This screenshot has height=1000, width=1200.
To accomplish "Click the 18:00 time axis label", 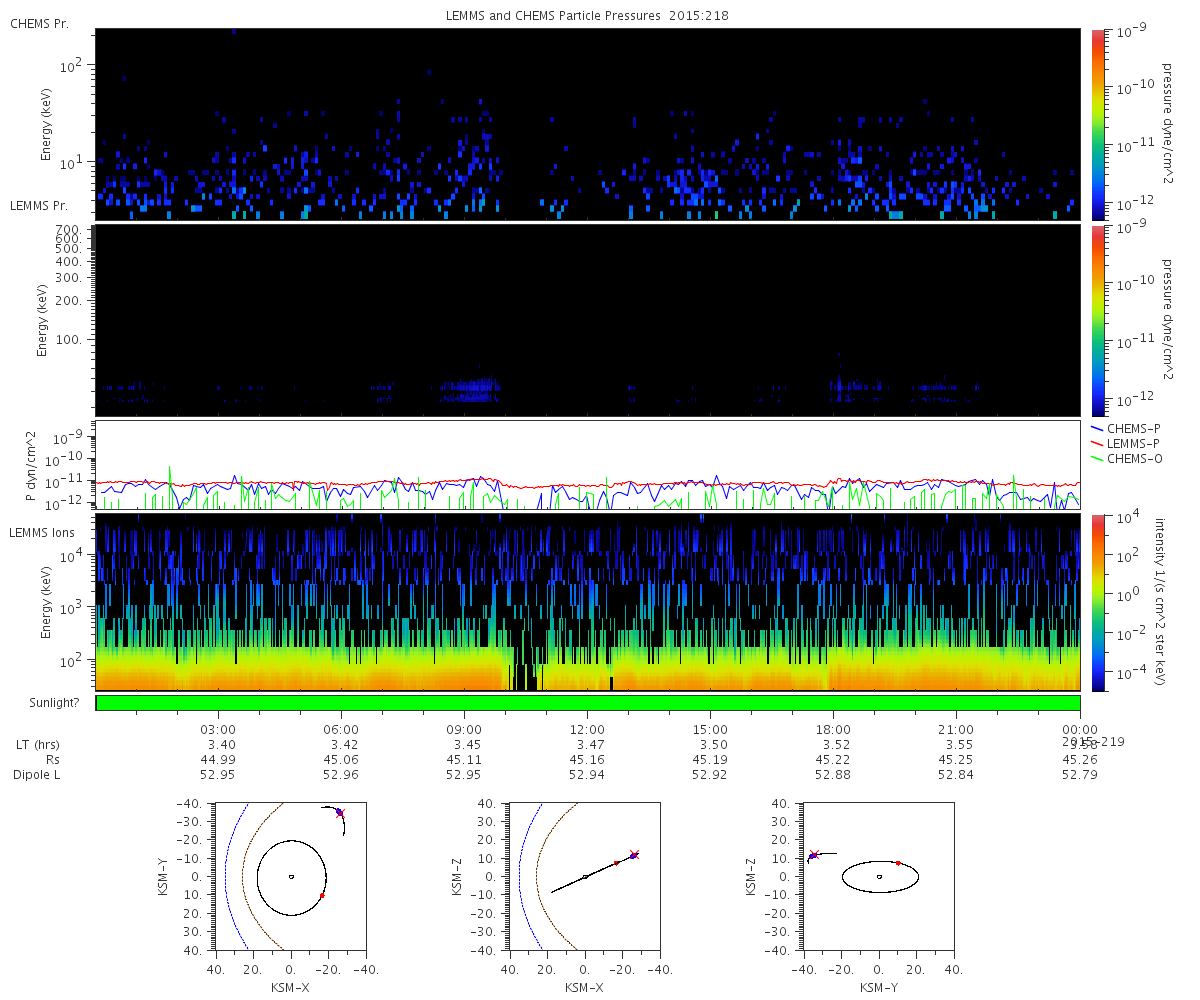I will (x=833, y=729).
